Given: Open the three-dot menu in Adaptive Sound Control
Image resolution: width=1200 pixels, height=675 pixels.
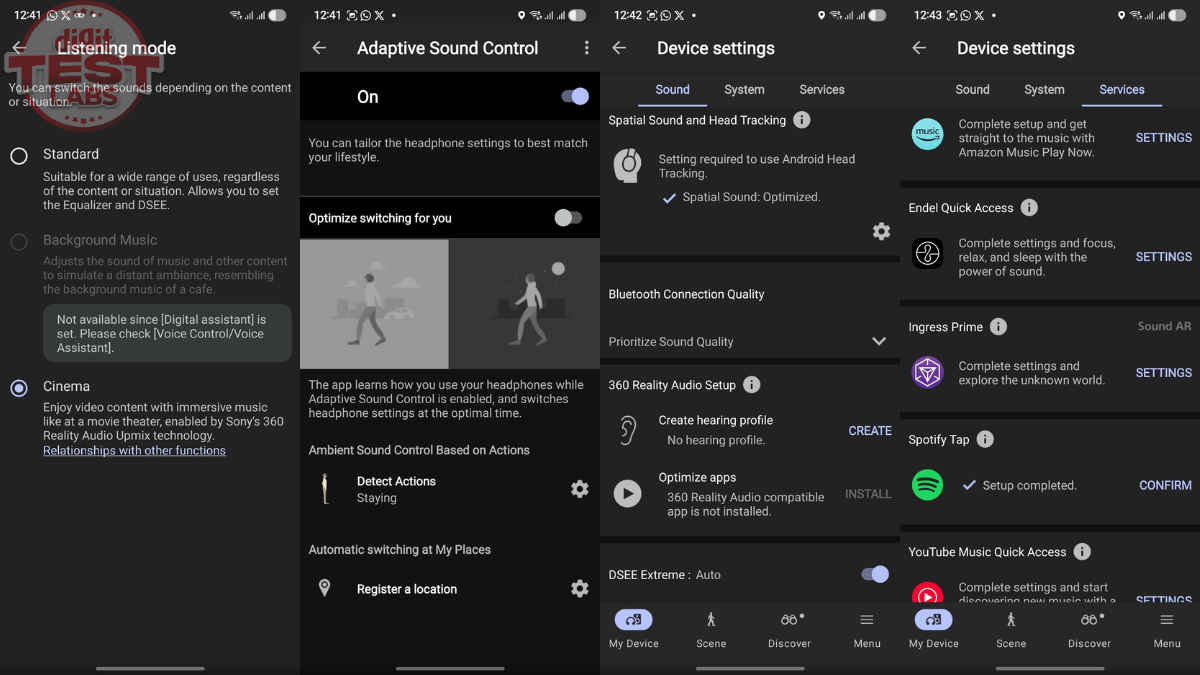Looking at the screenshot, I should (586, 48).
